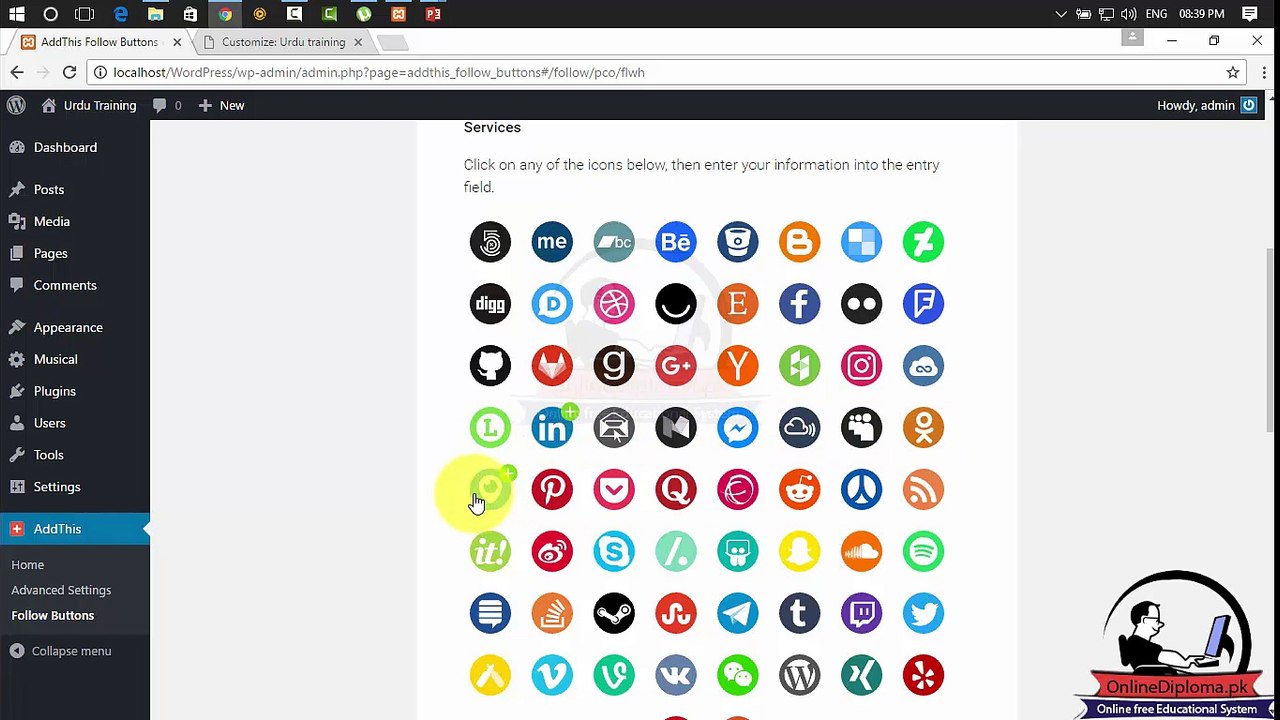
Task: Choose the Instagram camera icon
Action: (861, 366)
